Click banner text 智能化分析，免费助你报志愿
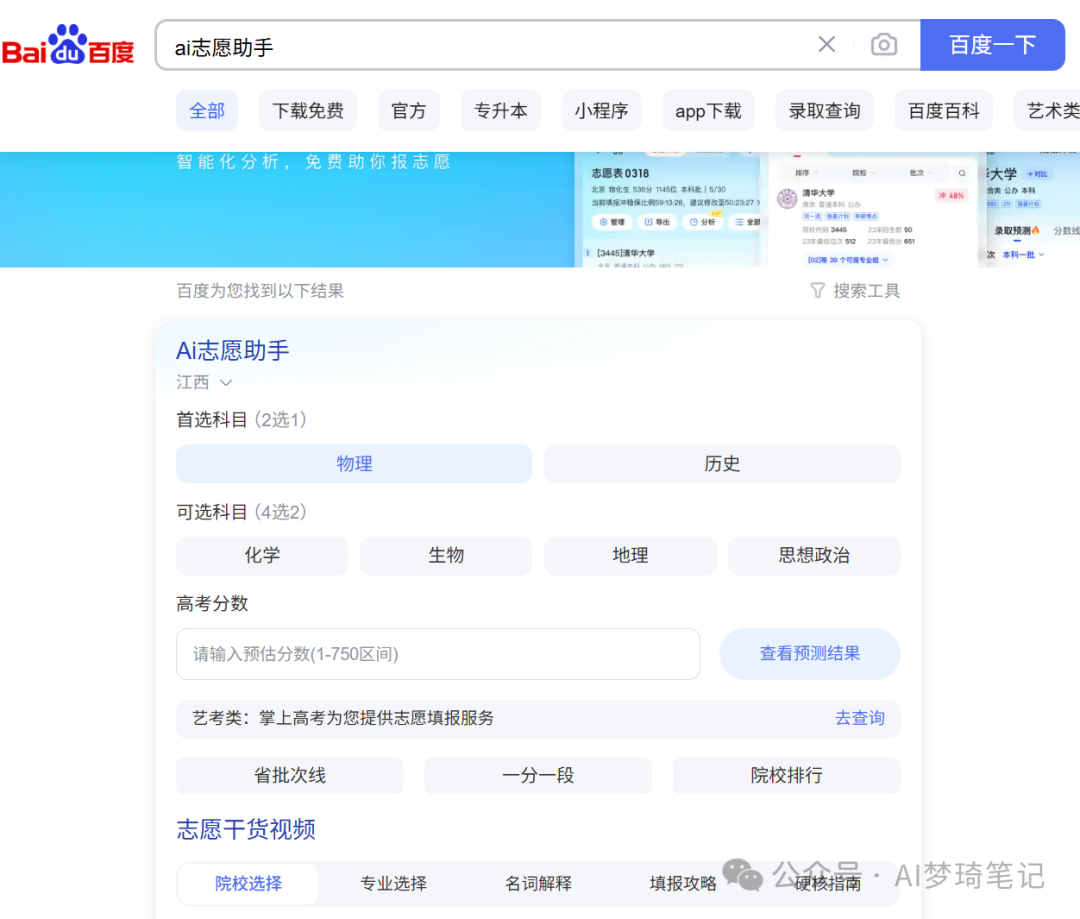The image size is (1080, 919). coord(313,162)
